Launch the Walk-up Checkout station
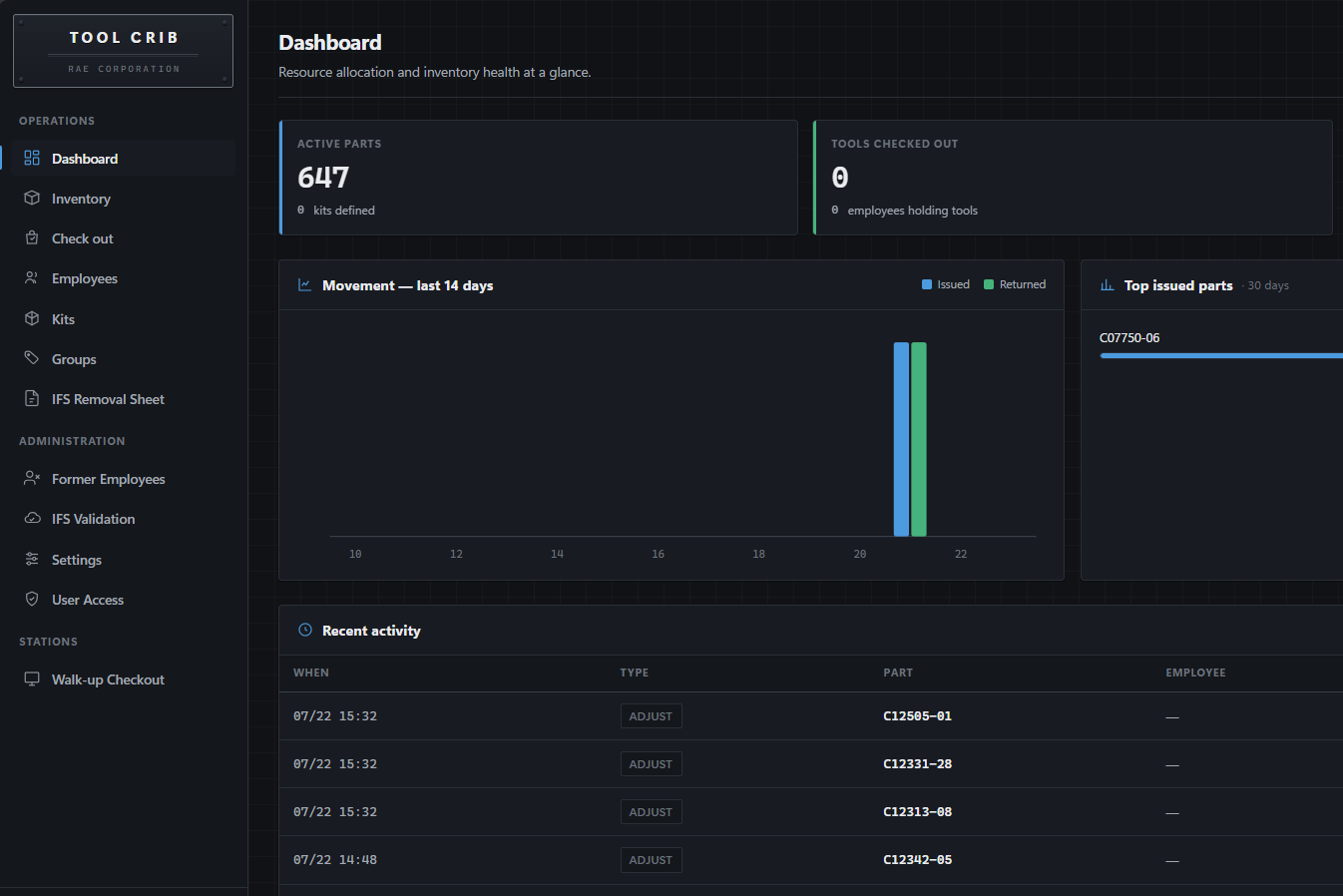This screenshot has width=1343, height=896. (125, 679)
